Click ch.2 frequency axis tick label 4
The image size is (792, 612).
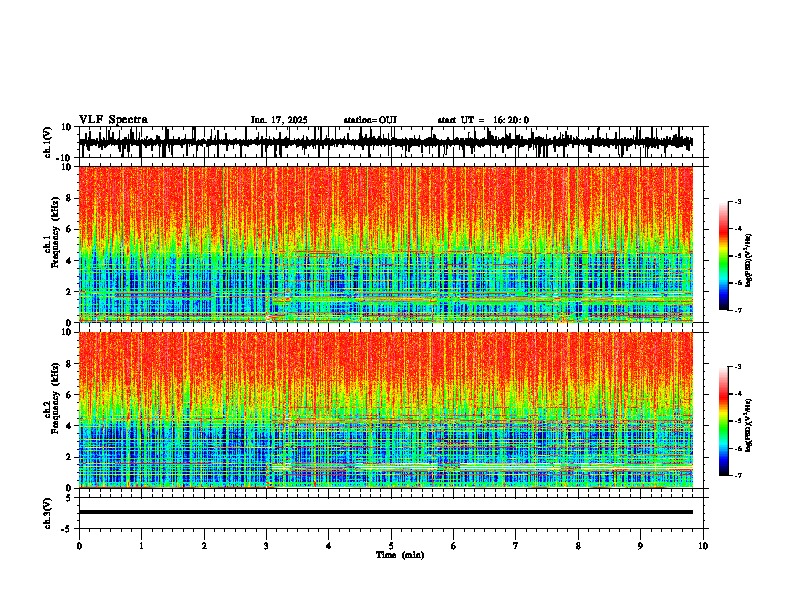[x=69, y=426]
